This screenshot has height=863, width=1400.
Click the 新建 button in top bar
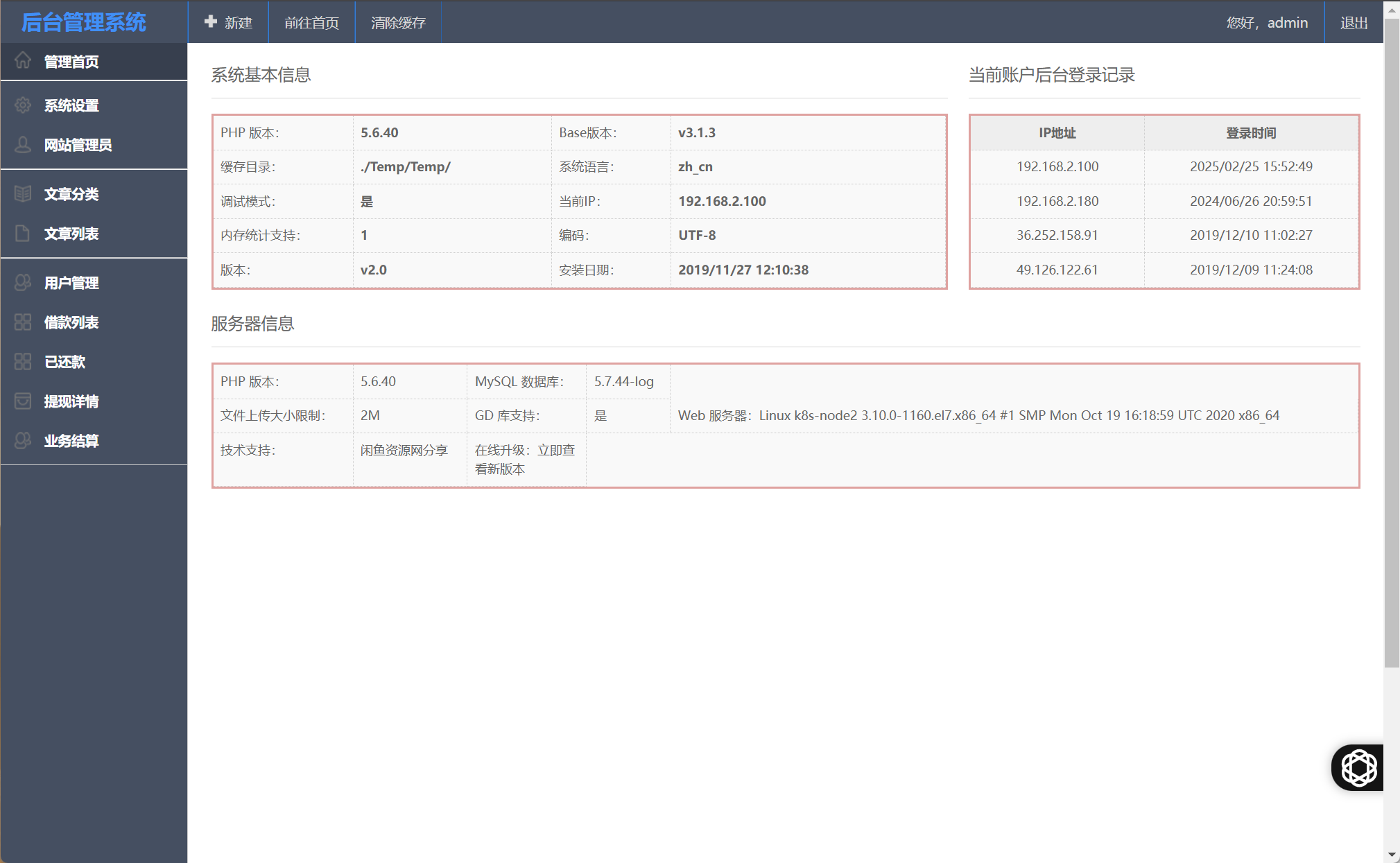pyautogui.click(x=228, y=22)
